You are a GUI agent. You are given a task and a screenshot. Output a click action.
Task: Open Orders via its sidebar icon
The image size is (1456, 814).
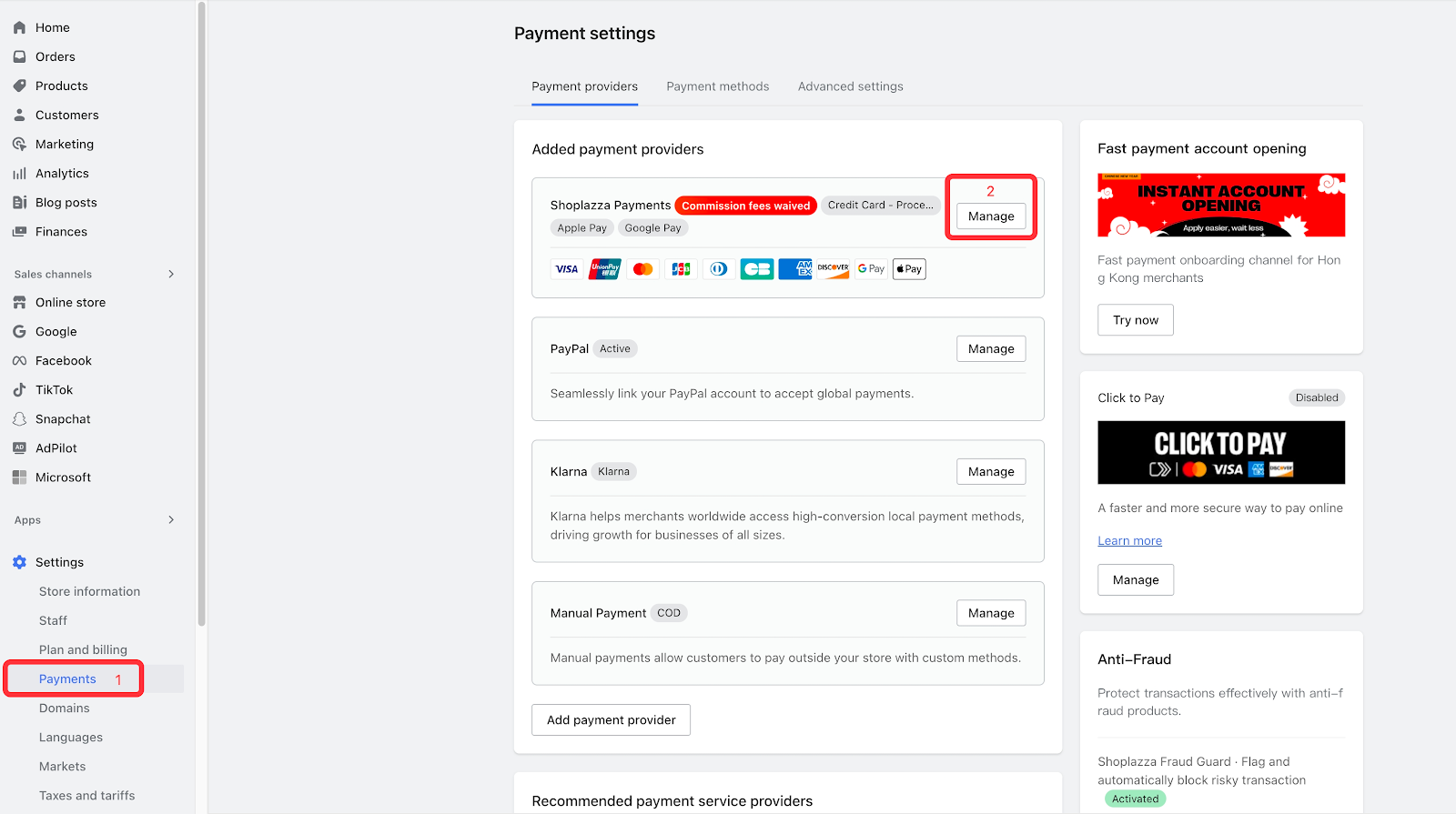[x=19, y=57]
